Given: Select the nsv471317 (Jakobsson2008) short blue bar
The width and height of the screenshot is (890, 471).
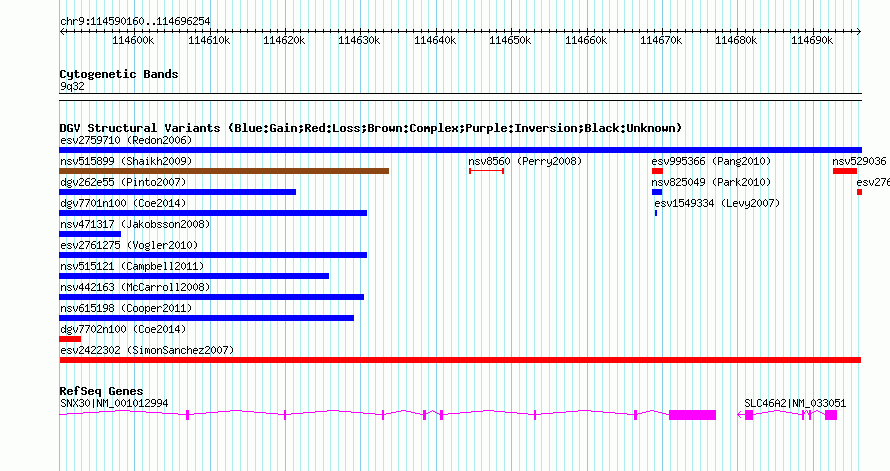Looking at the screenshot, I should [90, 234].
